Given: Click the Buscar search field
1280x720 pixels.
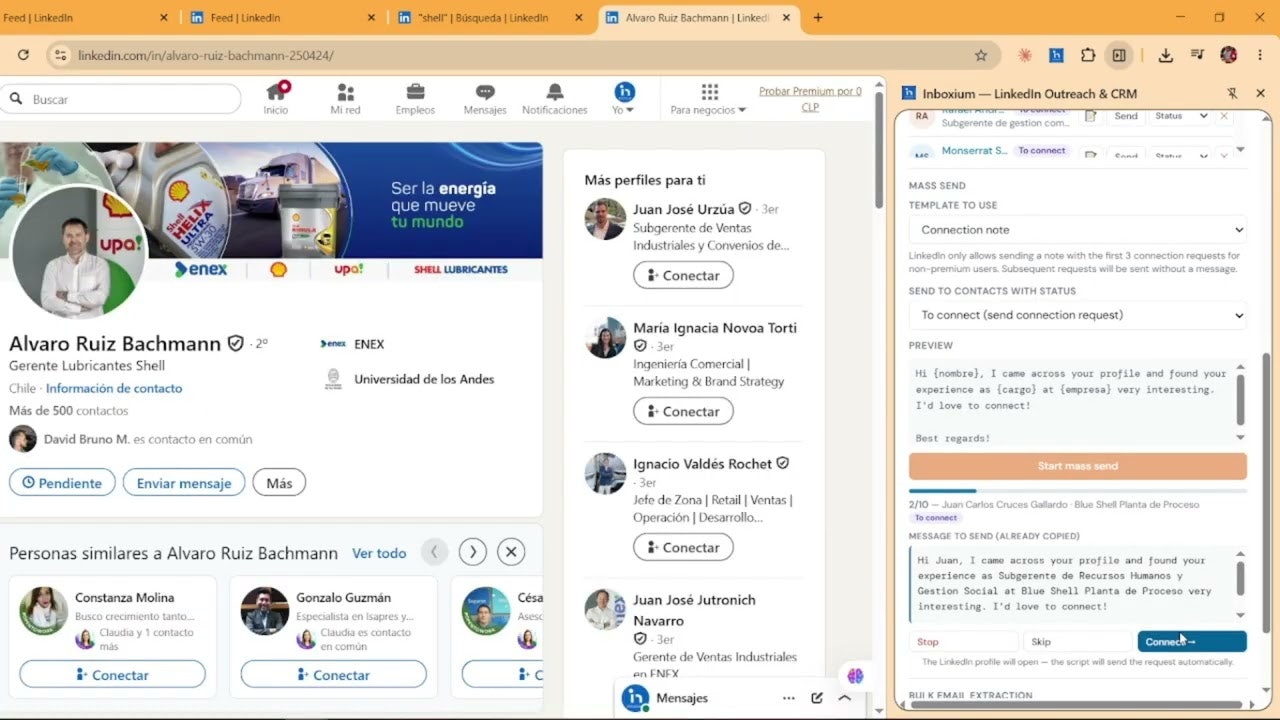Looking at the screenshot, I should click(x=121, y=99).
